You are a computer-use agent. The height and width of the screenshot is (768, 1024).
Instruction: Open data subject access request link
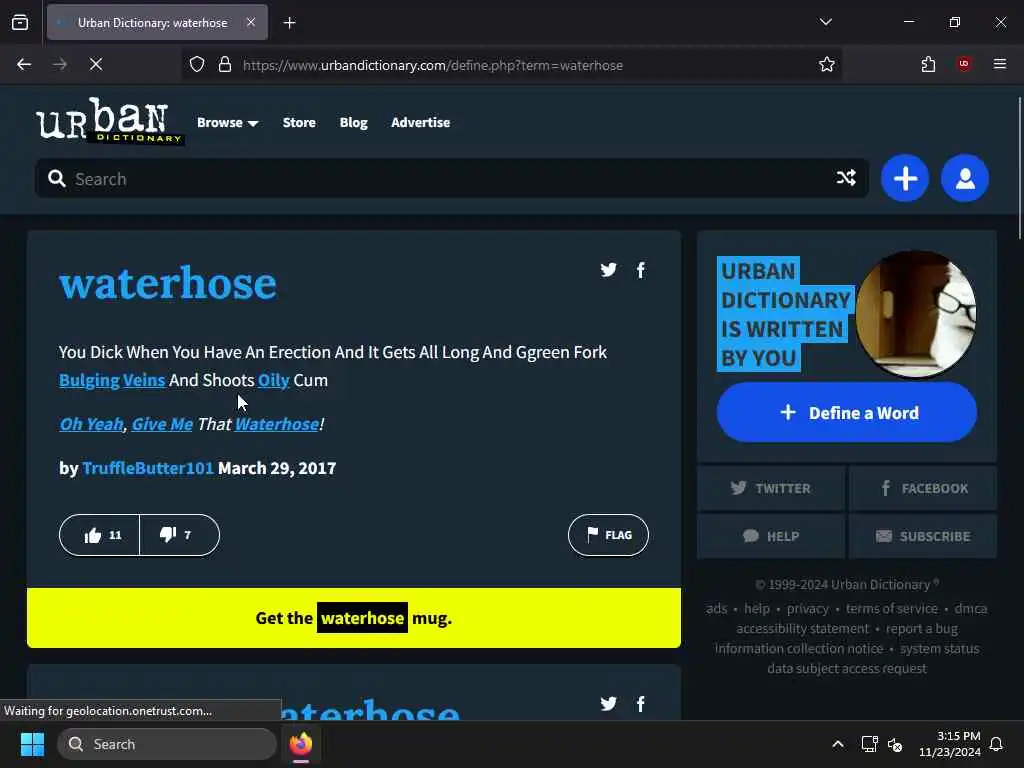click(x=846, y=669)
